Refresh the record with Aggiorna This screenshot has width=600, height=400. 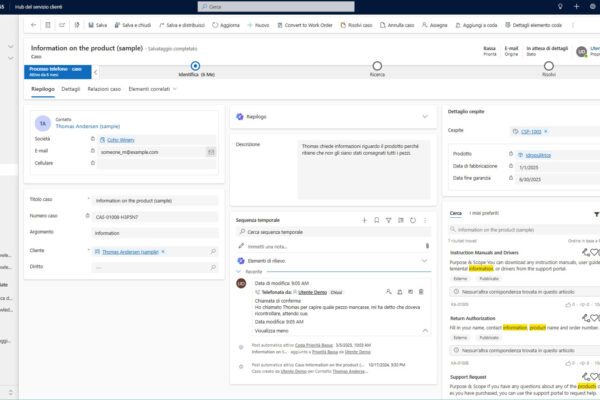click(226, 25)
